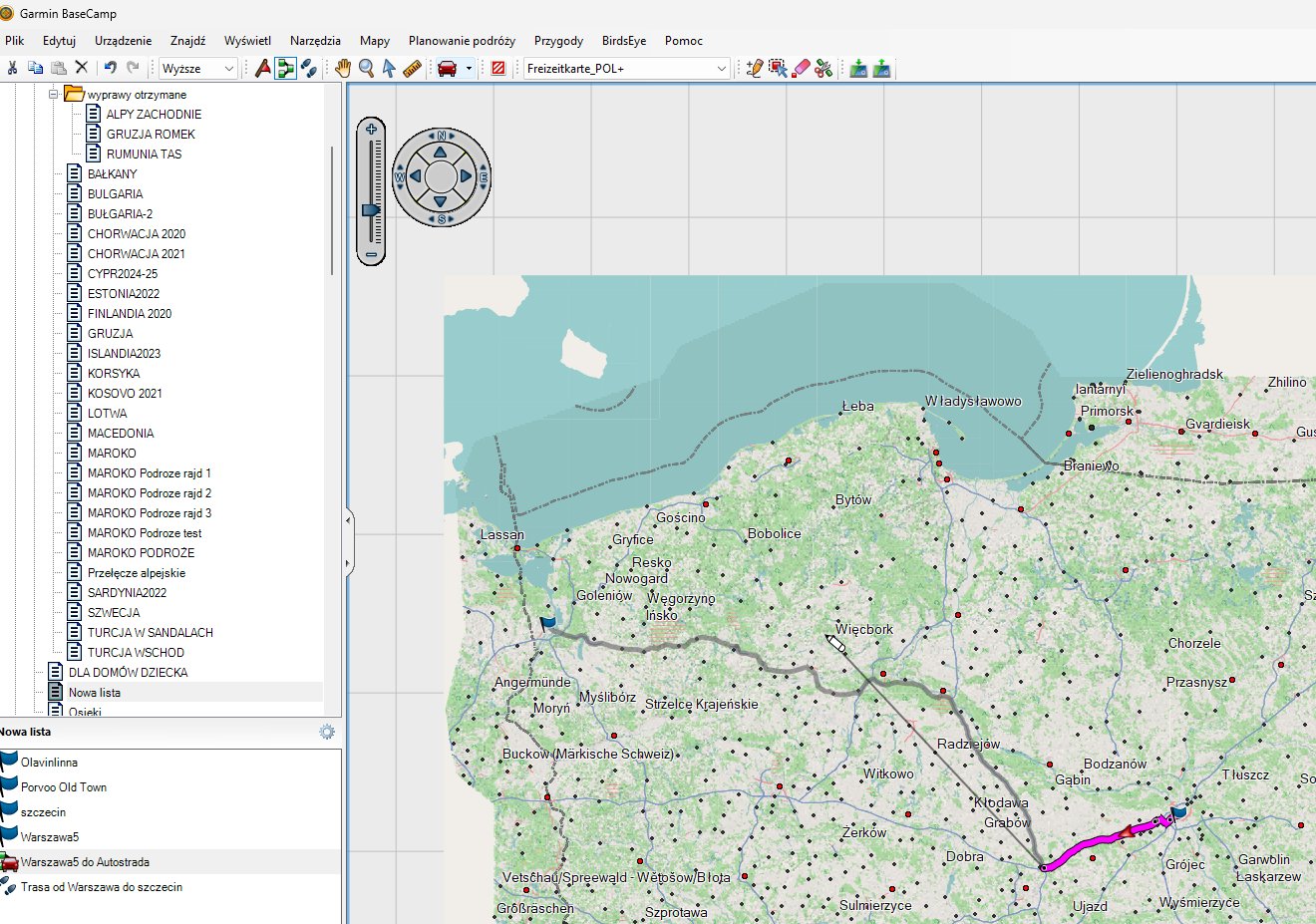
Task: Select the Hand pan tool
Action: pos(343,68)
